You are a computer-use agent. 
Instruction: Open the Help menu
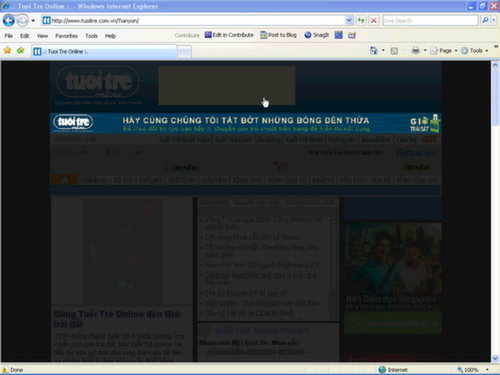pyautogui.click(x=110, y=36)
